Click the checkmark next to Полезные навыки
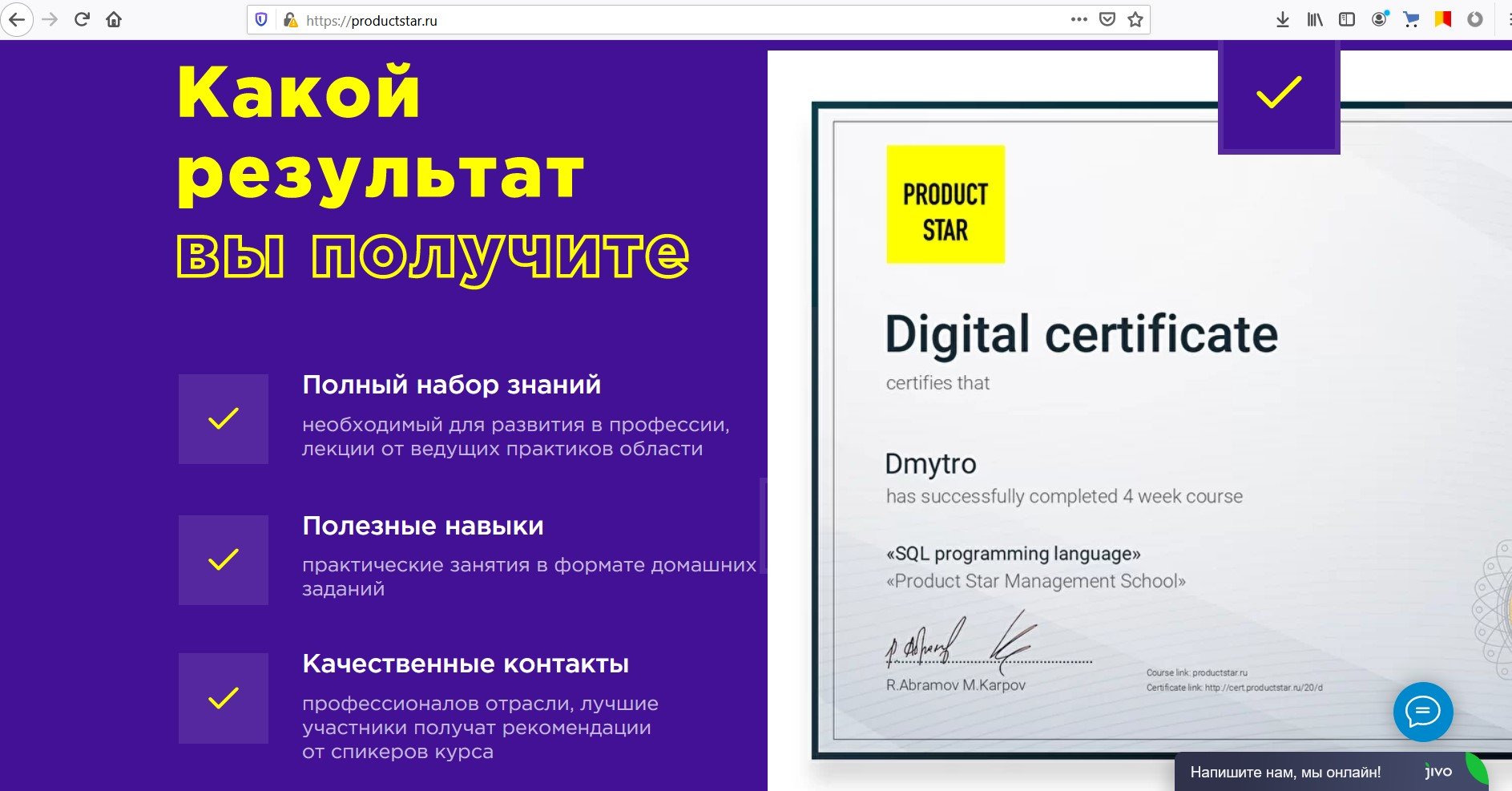Image resolution: width=1512 pixels, height=791 pixels. 224,560
